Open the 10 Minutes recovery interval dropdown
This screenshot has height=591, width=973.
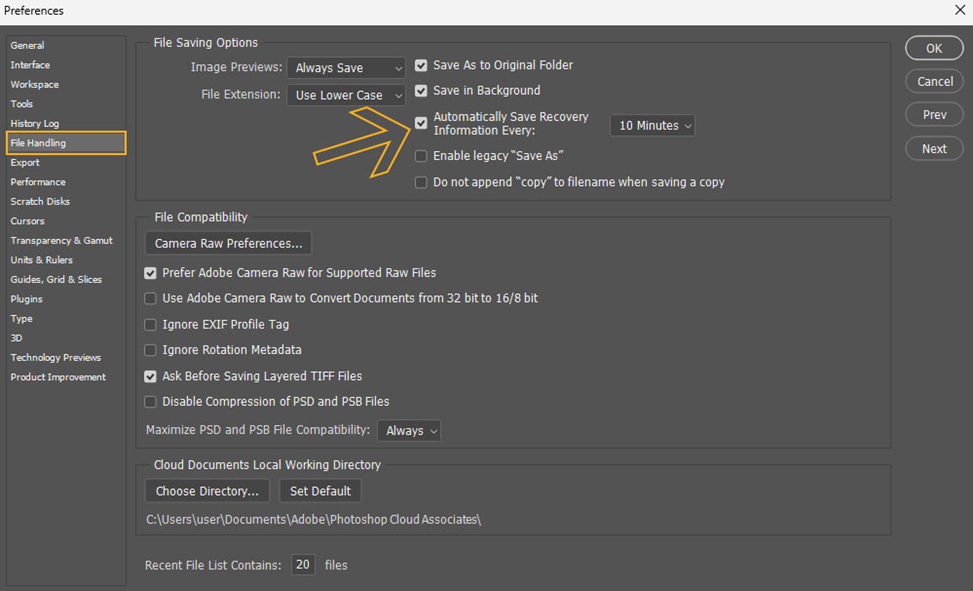[652, 126]
